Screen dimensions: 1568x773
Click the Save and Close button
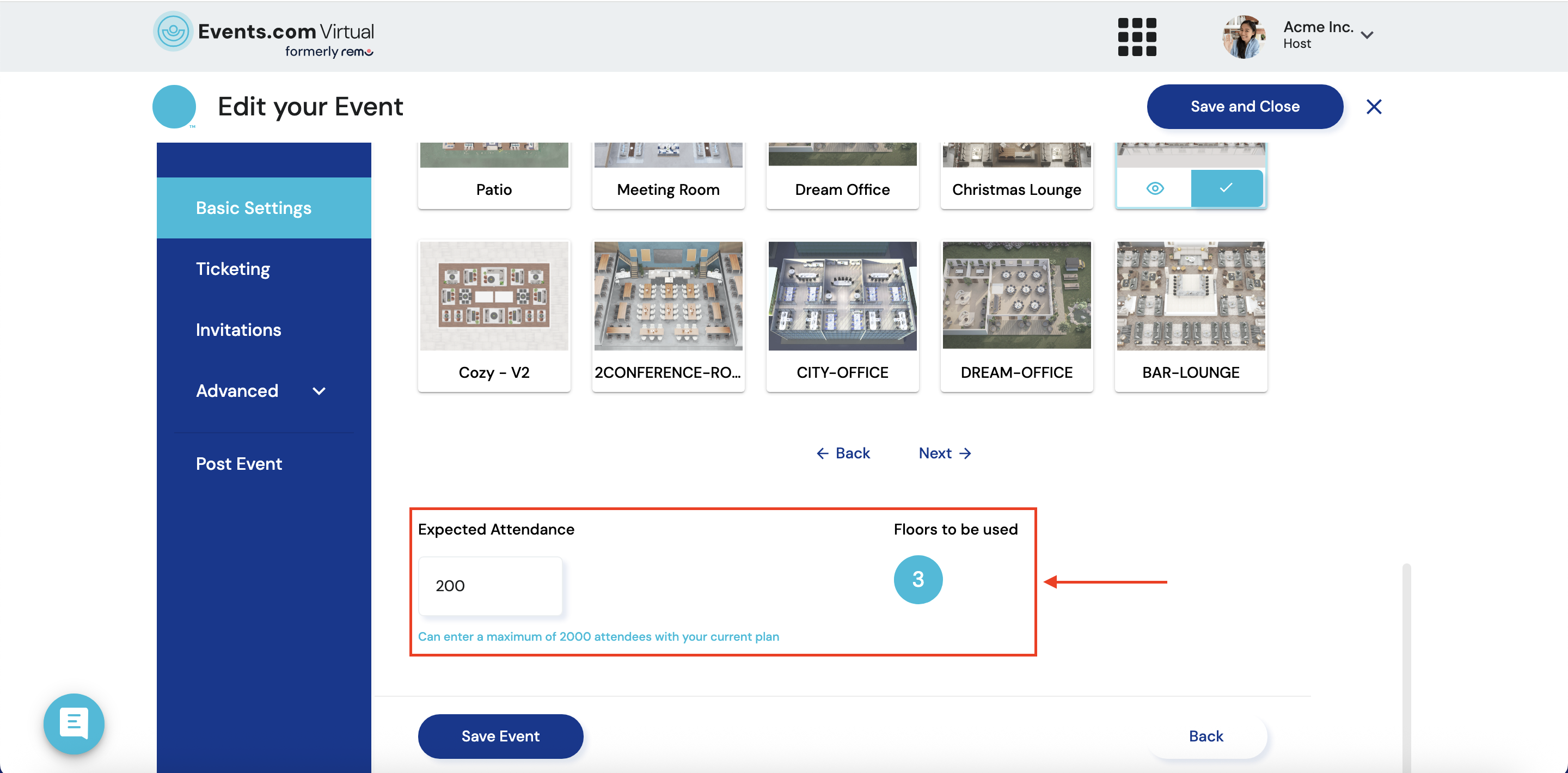point(1244,107)
